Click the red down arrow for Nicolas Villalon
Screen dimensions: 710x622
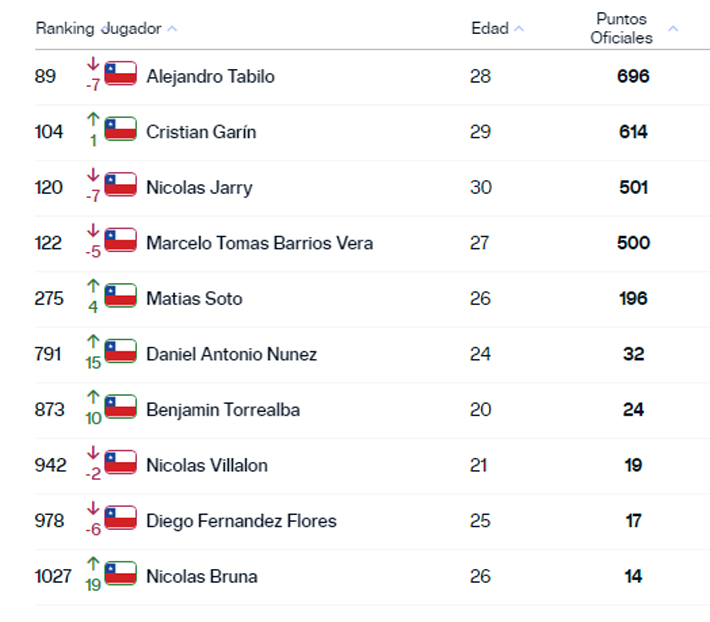click(93, 454)
